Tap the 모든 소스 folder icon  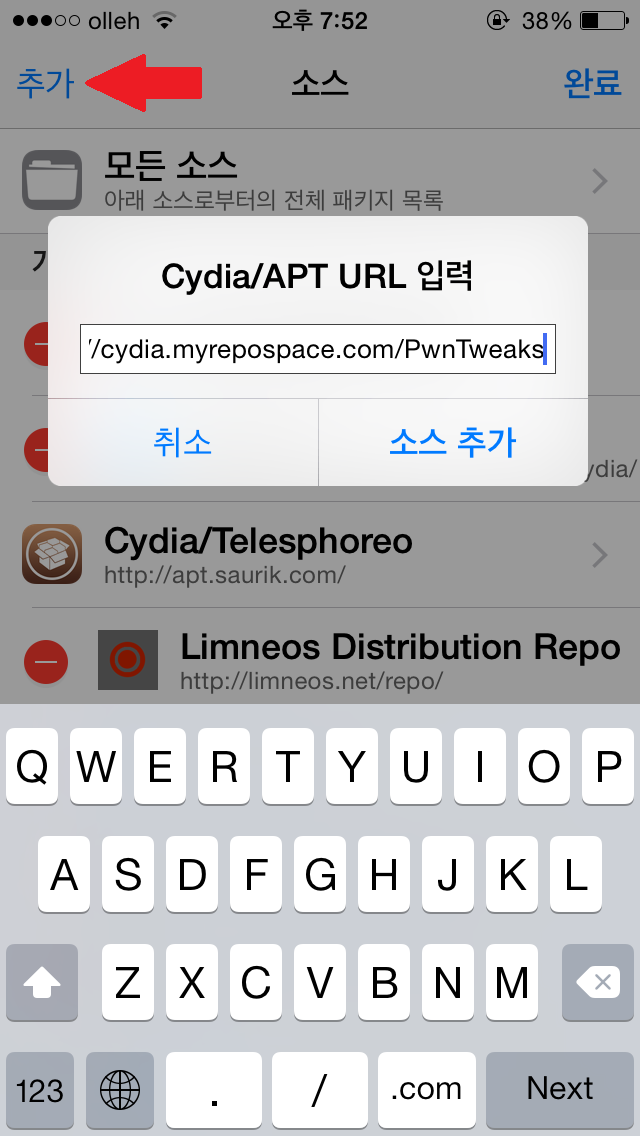point(51,180)
